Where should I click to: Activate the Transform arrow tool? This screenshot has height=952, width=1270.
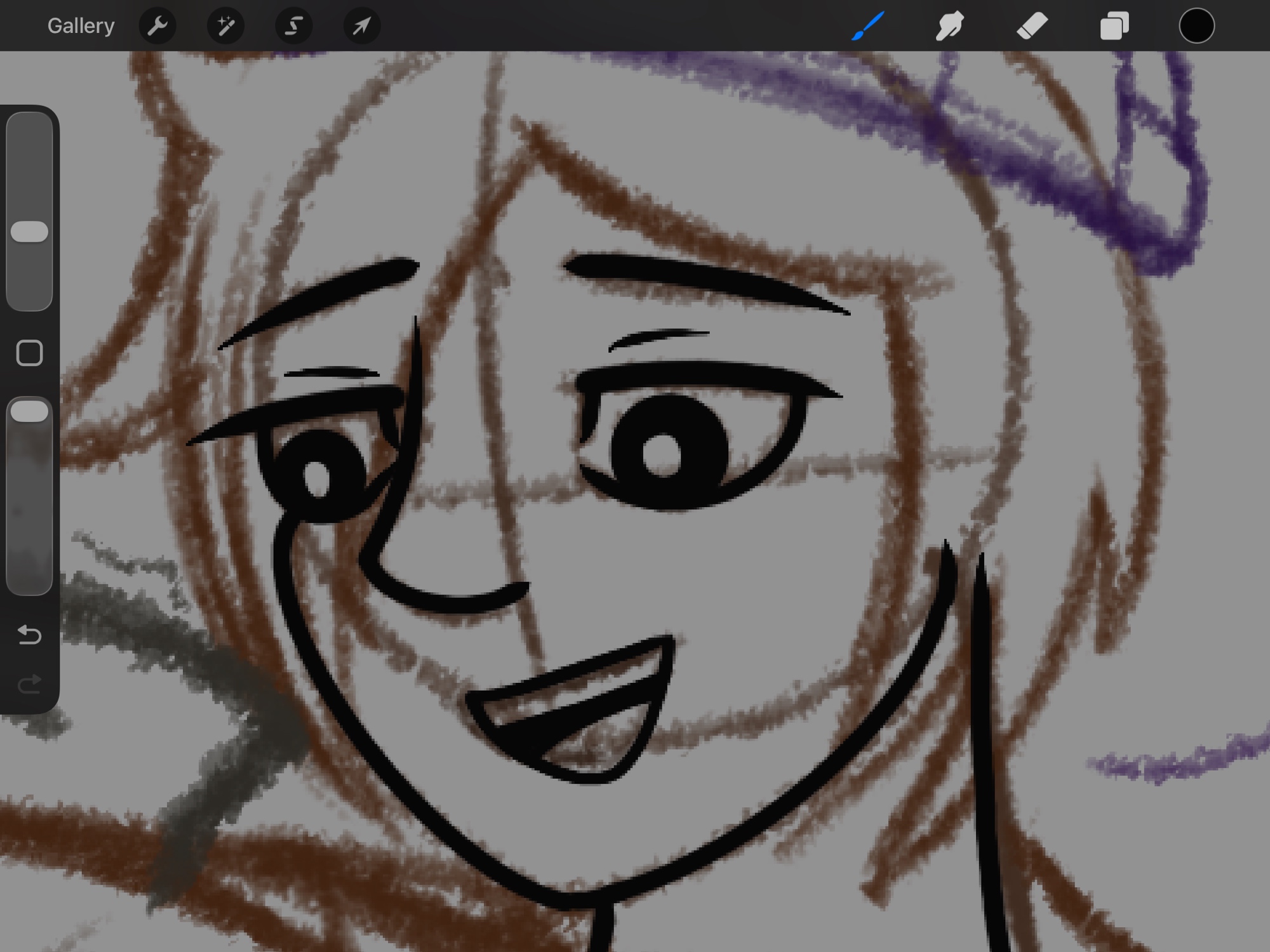[361, 26]
